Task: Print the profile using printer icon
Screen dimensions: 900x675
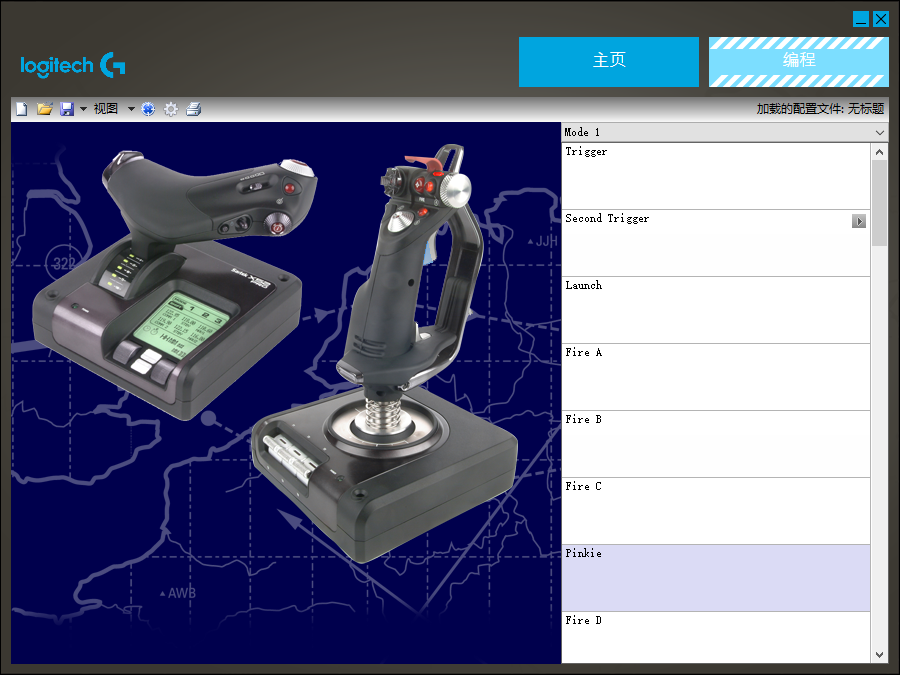Action: [194, 109]
